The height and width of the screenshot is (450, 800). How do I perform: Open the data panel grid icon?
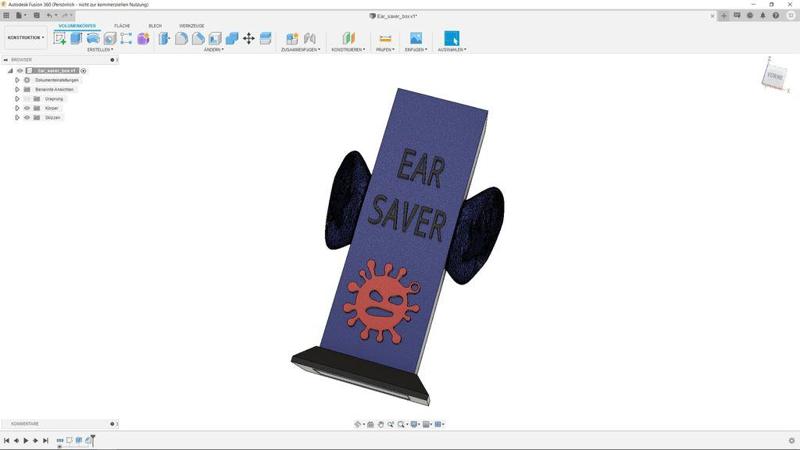click(7, 15)
